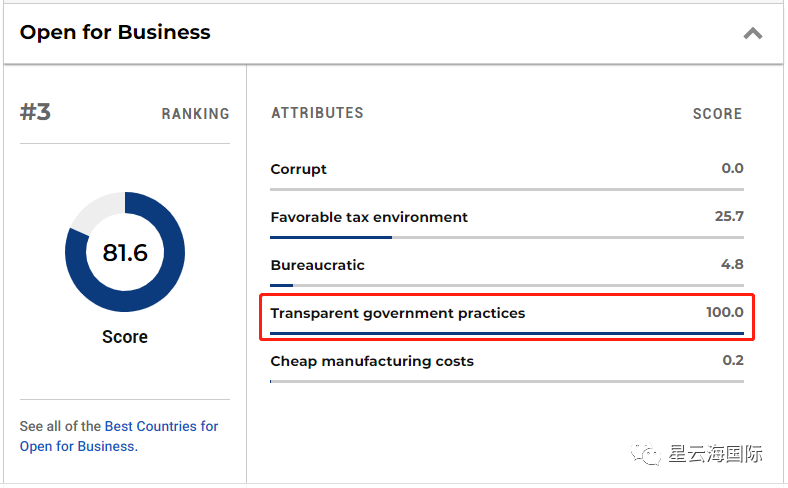788x488 pixels.
Task: Click the Transparent government practices label
Action: (397, 313)
